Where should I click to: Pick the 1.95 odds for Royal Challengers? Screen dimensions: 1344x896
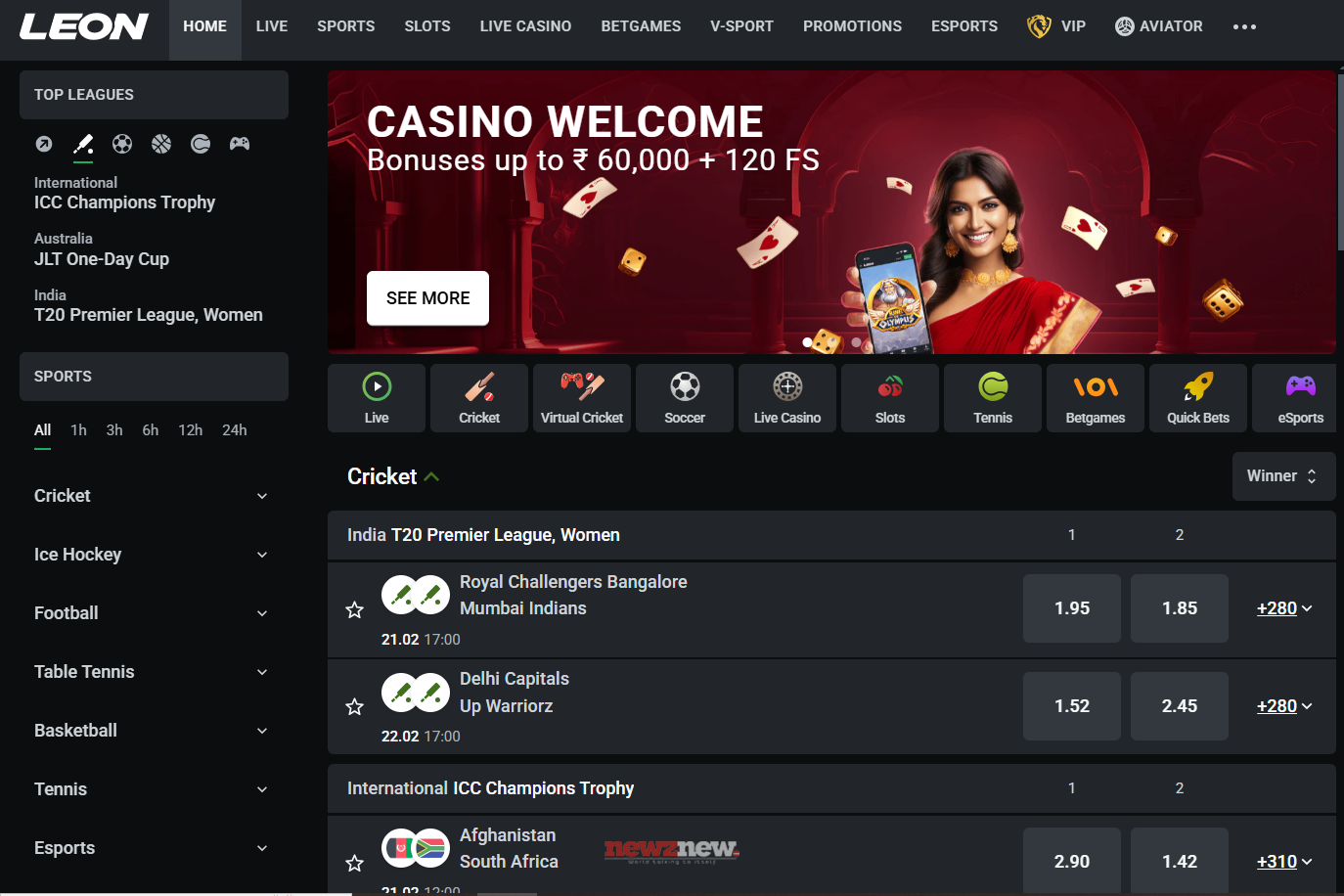coord(1072,608)
